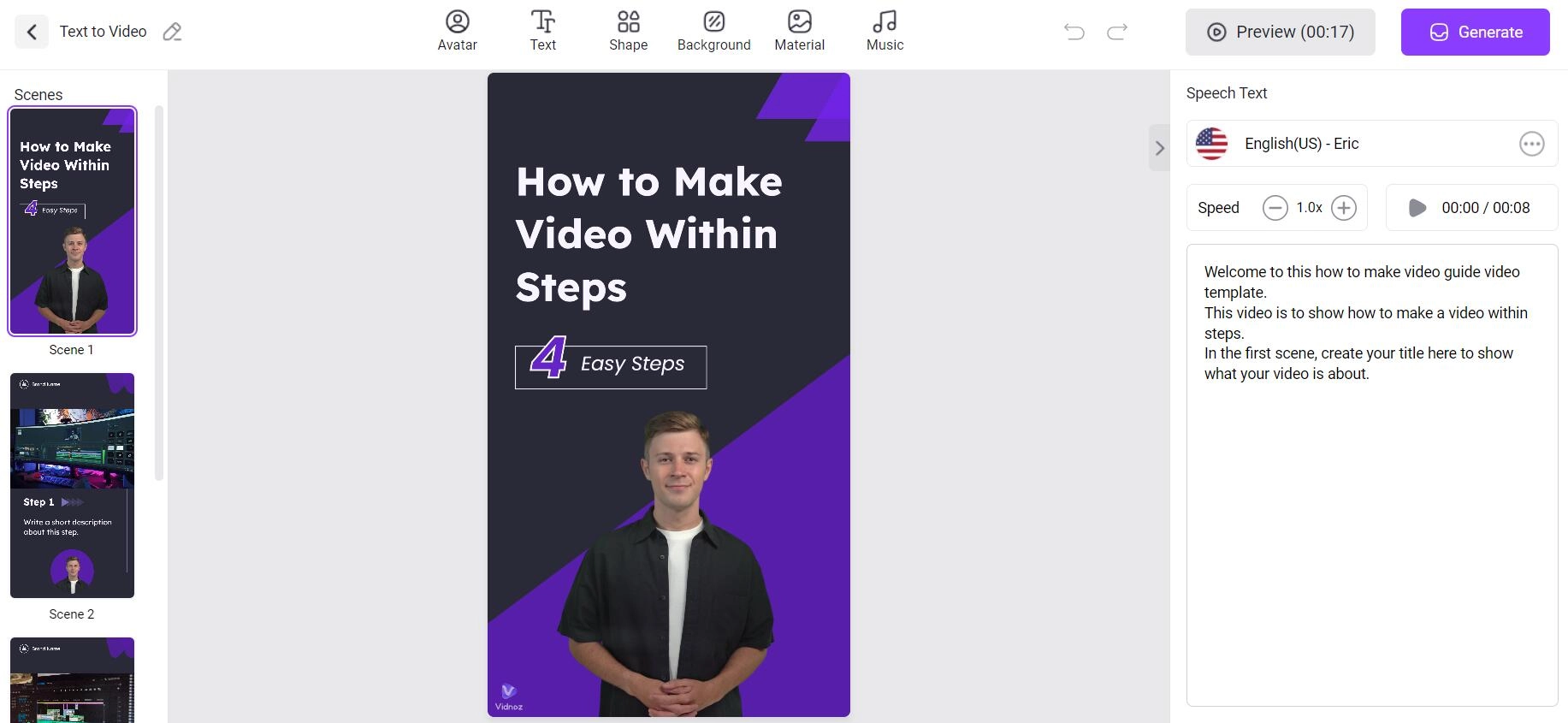The width and height of the screenshot is (1568, 723).
Task: Open the Shape tool
Action: pyautogui.click(x=628, y=32)
